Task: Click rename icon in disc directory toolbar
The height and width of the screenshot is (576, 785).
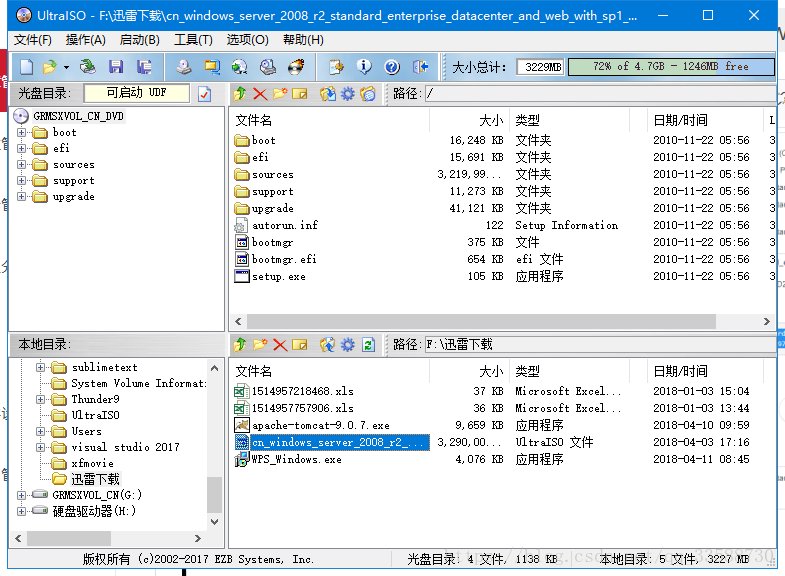Action: [x=299, y=94]
